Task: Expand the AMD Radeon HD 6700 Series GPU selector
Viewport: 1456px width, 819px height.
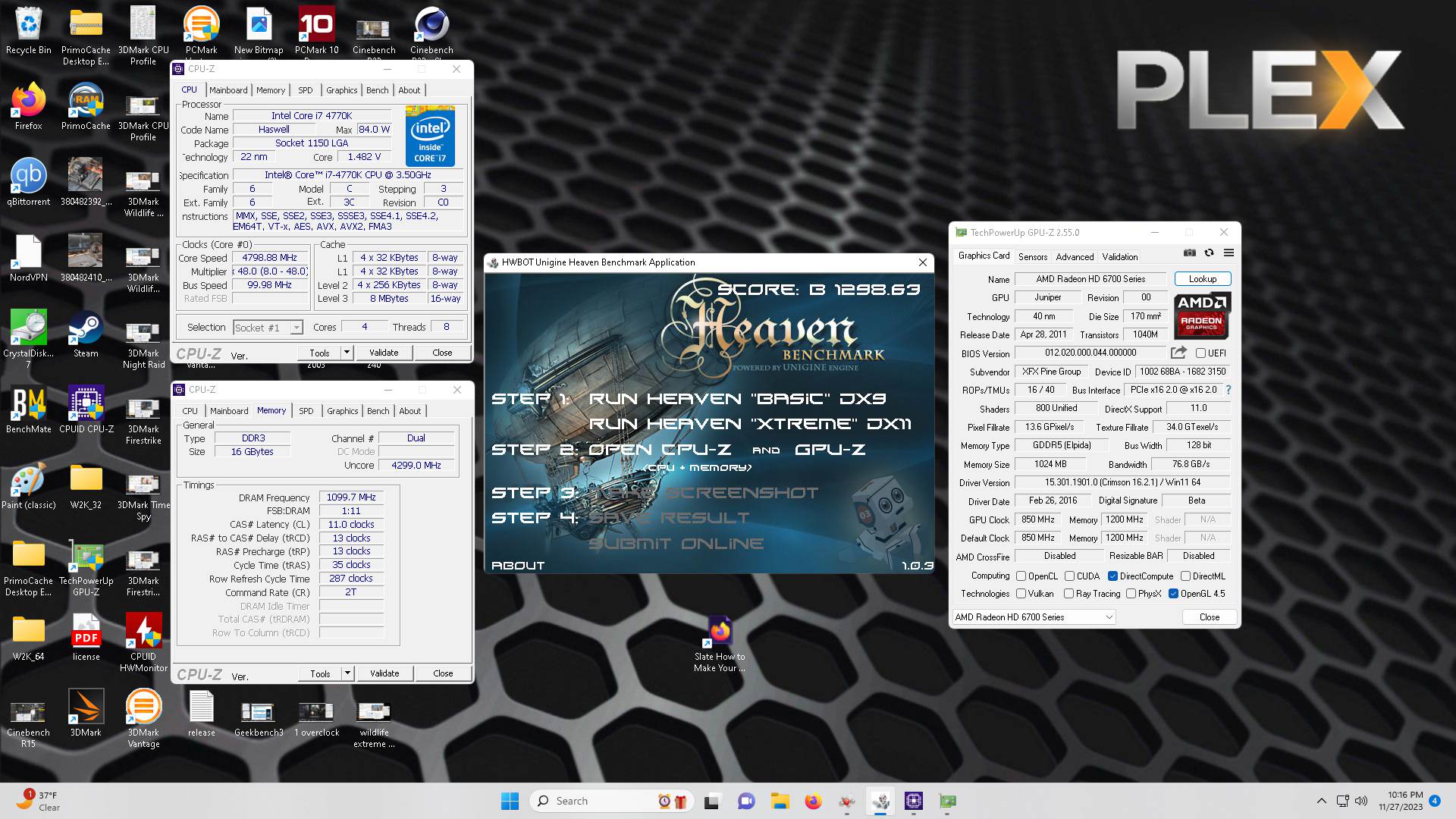Action: coord(1034,617)
